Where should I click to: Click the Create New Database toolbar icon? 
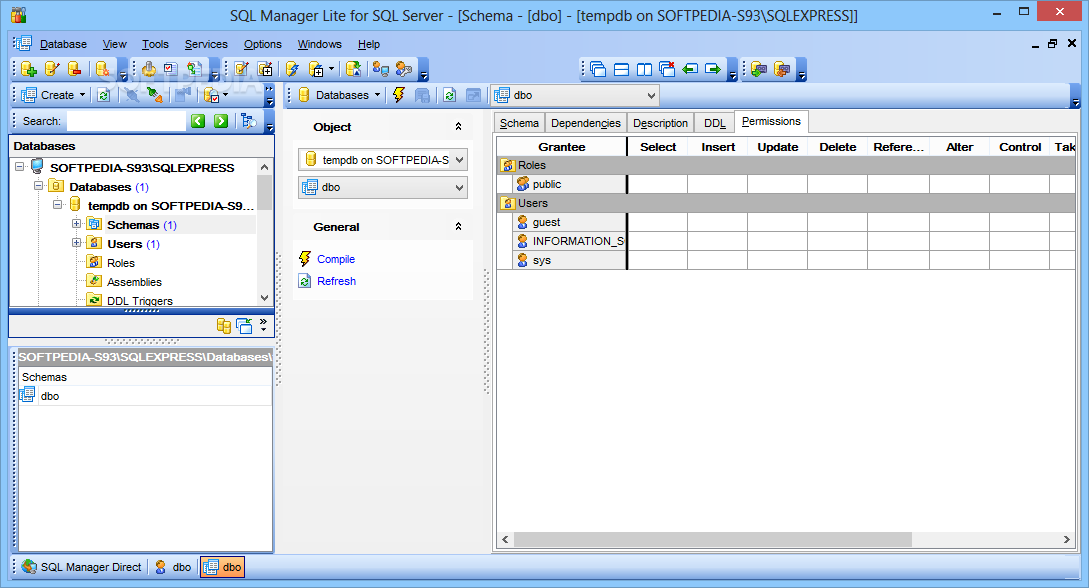pyautogui.click(x=28, y=69)
